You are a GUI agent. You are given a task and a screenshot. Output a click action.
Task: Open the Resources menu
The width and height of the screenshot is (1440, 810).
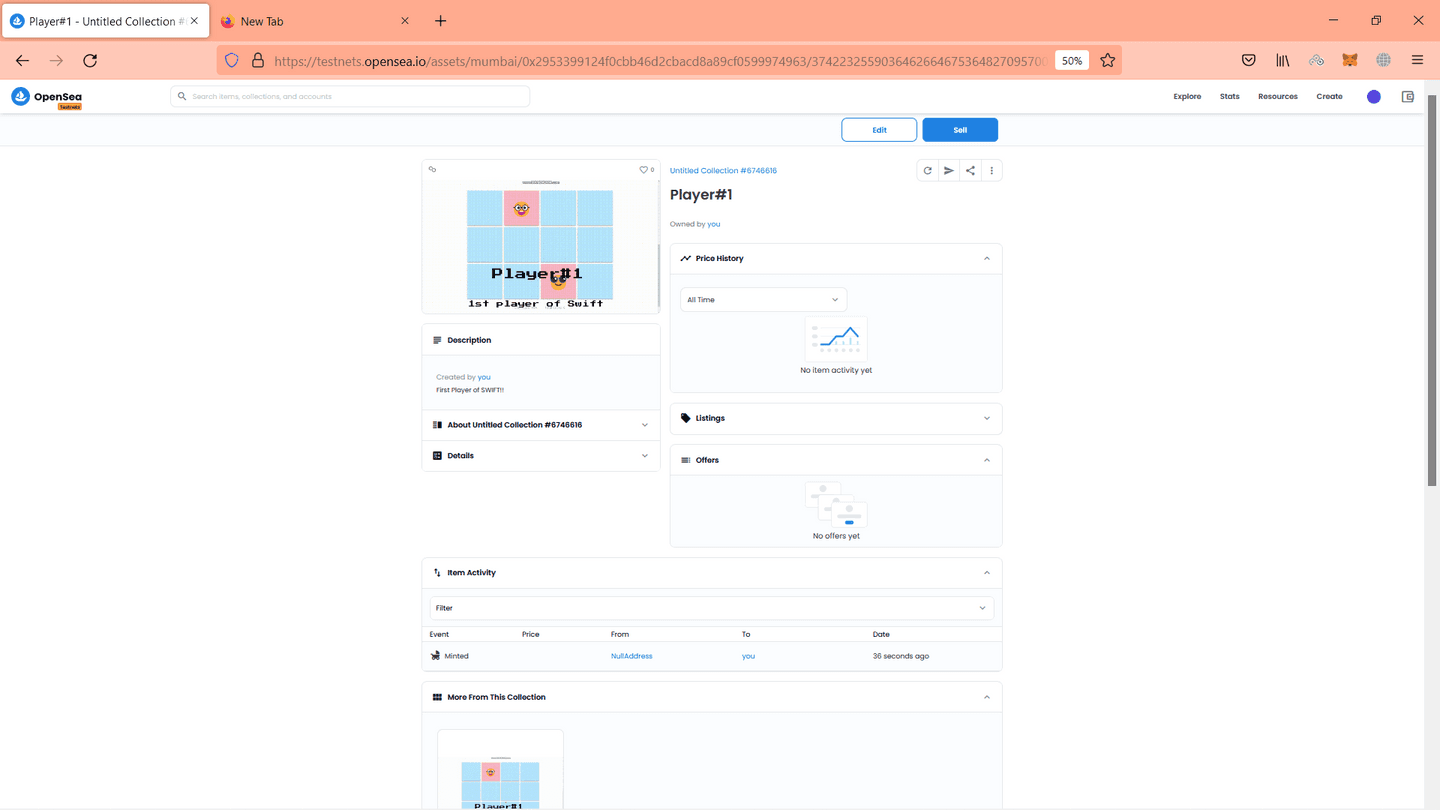[1277, 97]
